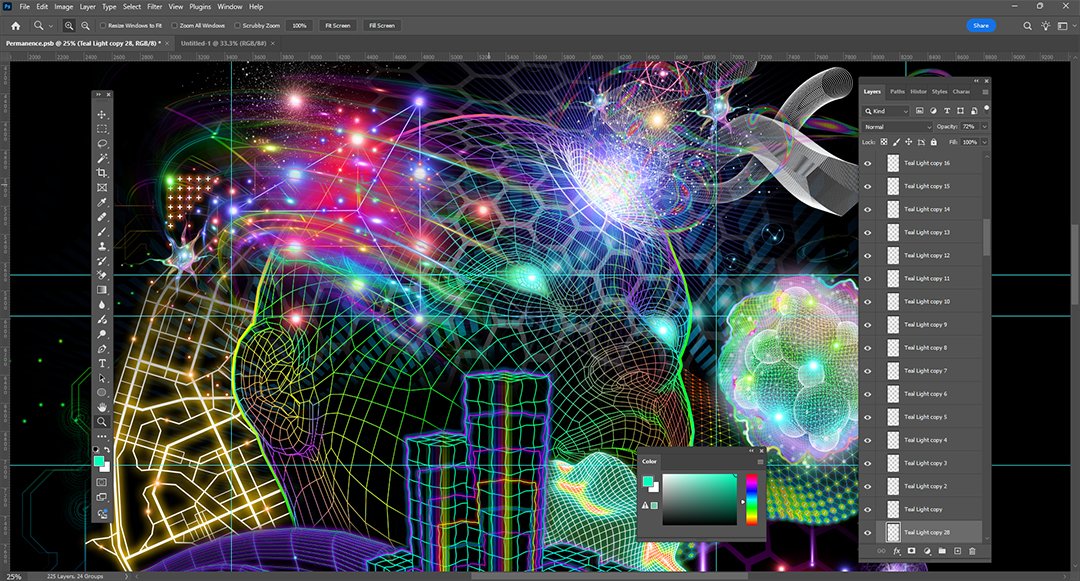Screen dimensions: 1080x581
Task: Click the Home icon in options bar
Action: point(15,25)
